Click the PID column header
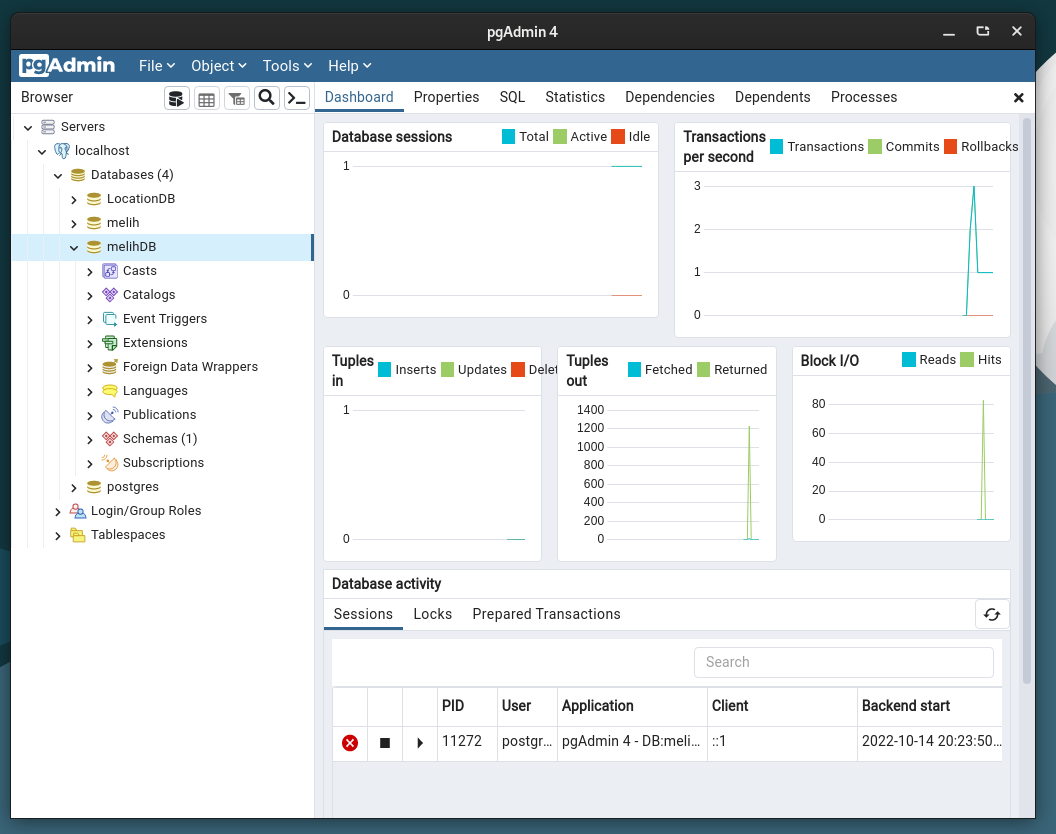 click(x=467, y=706)
